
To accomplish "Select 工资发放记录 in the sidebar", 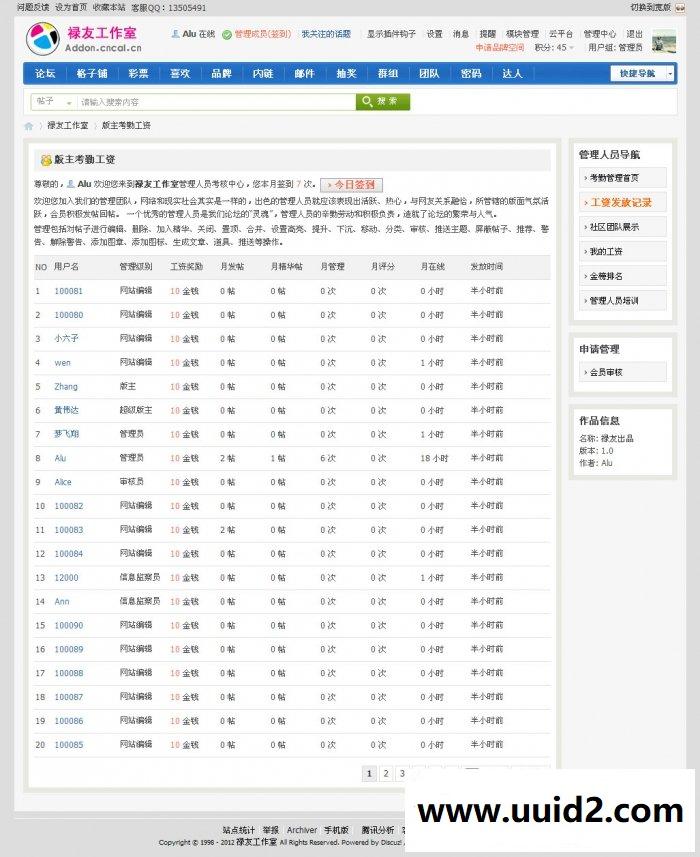I will [x=622, y=203].
